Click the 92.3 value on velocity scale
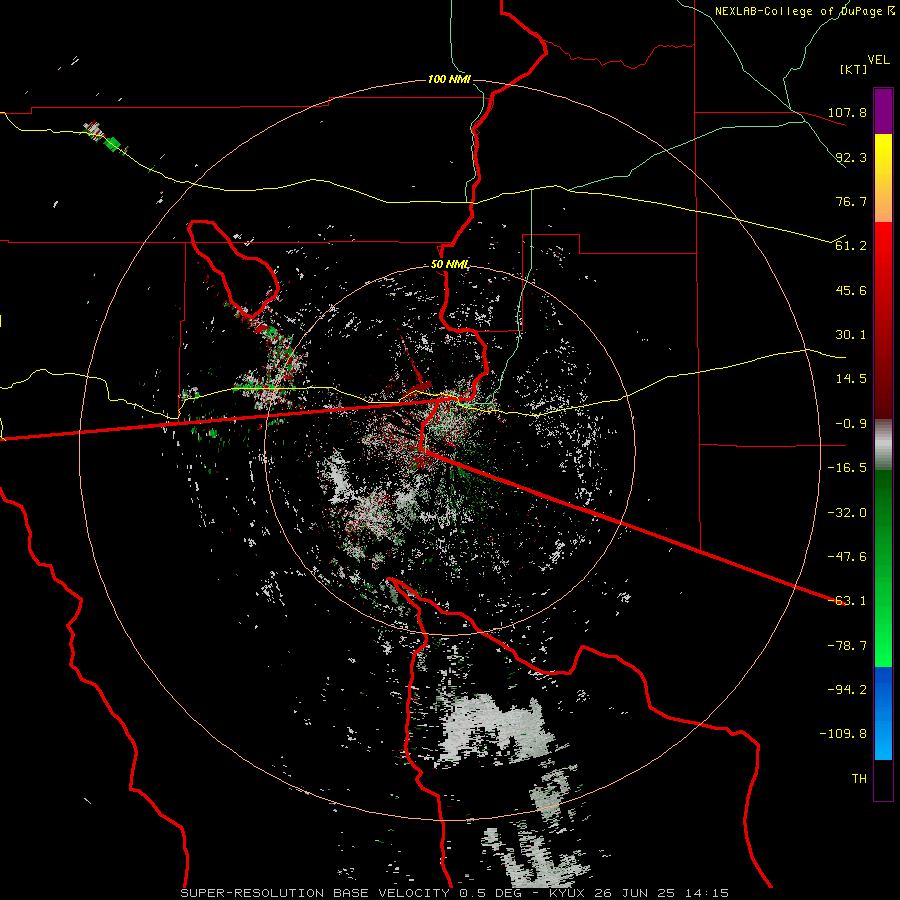This screenshot has width=900, height=900. [x=851, y=157]
